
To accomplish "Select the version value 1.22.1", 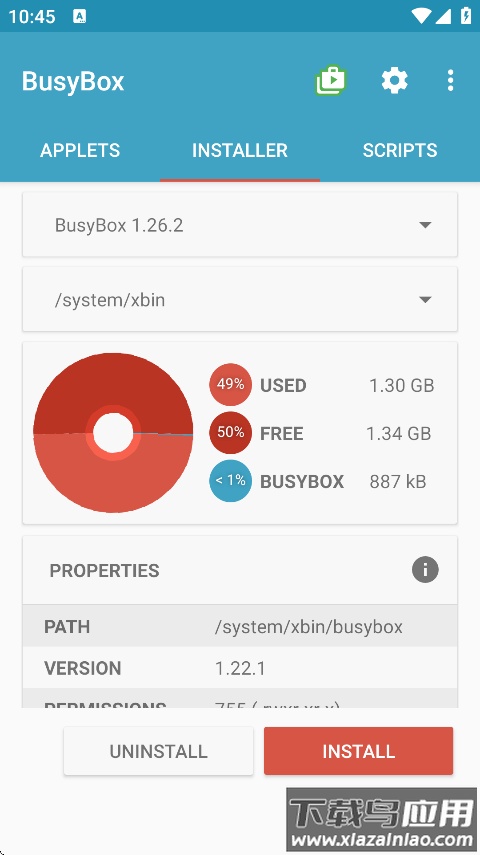I will (x=240, y=668).
